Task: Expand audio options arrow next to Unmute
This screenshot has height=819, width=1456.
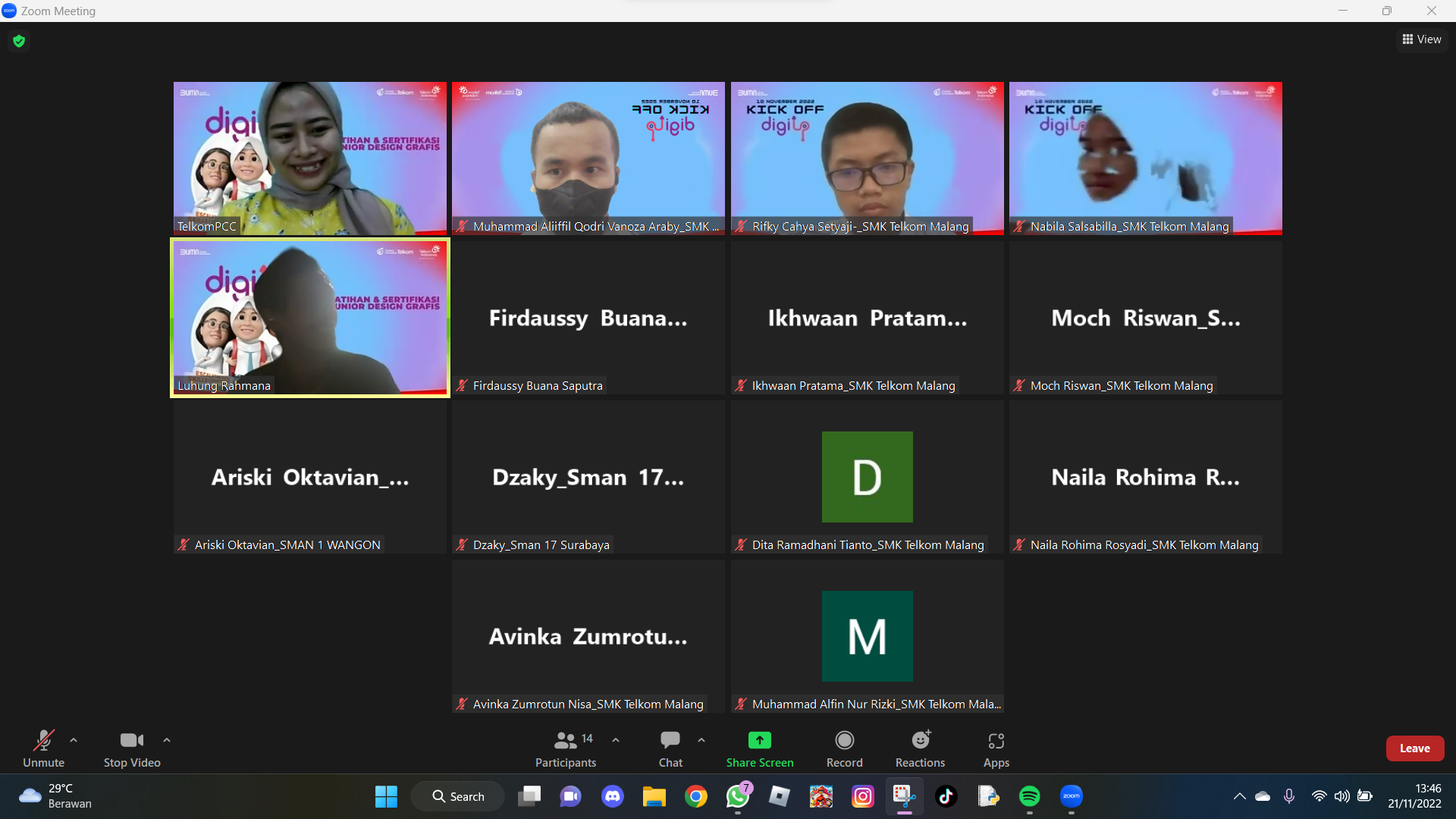Action: pyautogui.click(x=74, y=740)
